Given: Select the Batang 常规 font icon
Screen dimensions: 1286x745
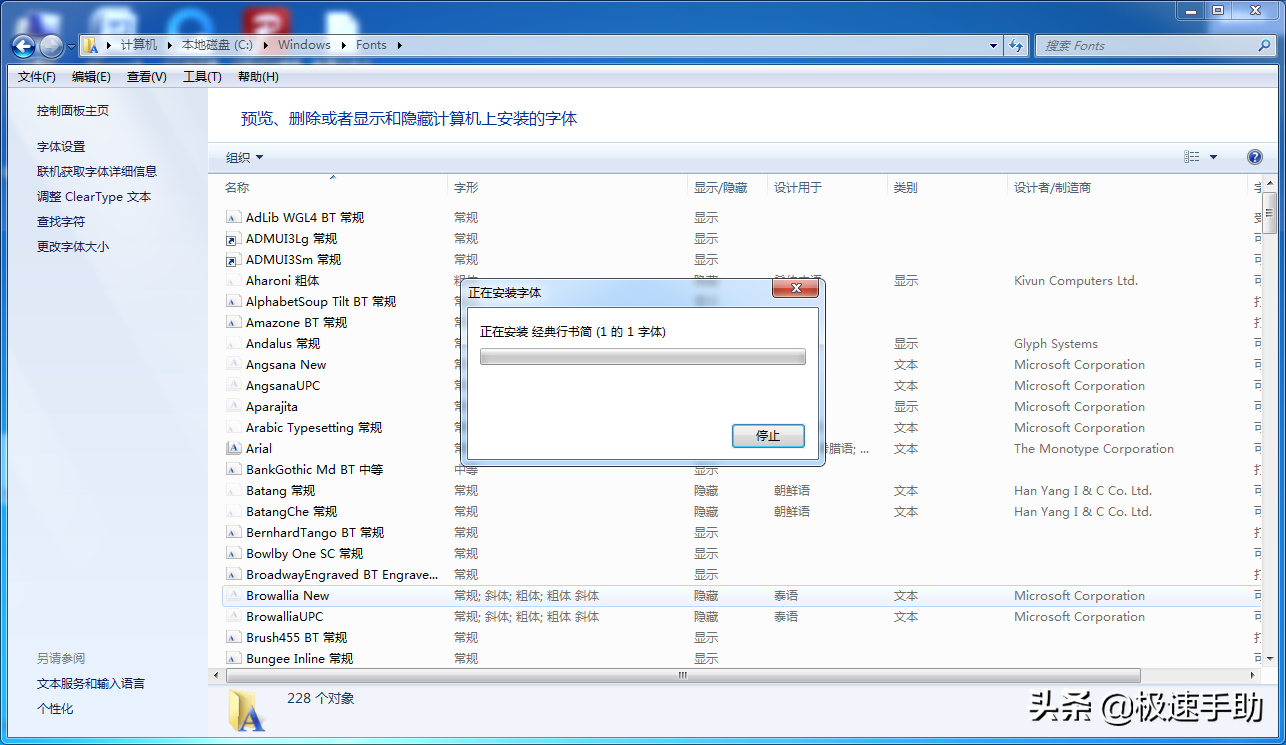Looking at the screenshot, I should pyautogui.click(x=233, y=490).
